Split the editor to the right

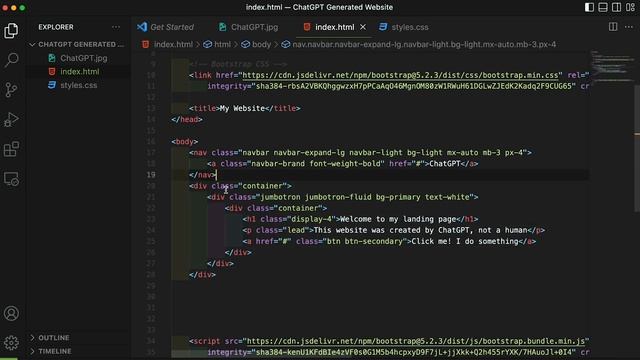coord(613,27)
